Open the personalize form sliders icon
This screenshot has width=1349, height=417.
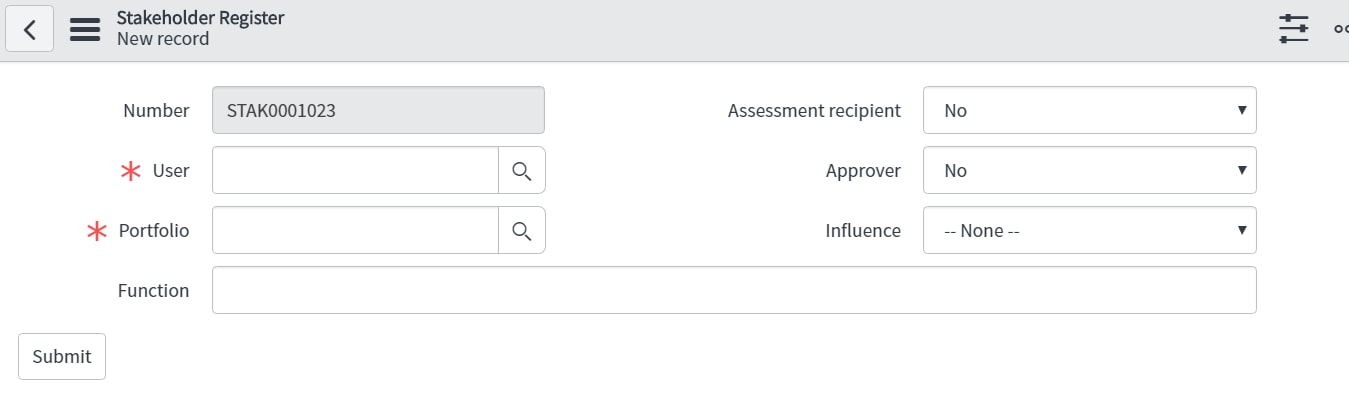1293,29
